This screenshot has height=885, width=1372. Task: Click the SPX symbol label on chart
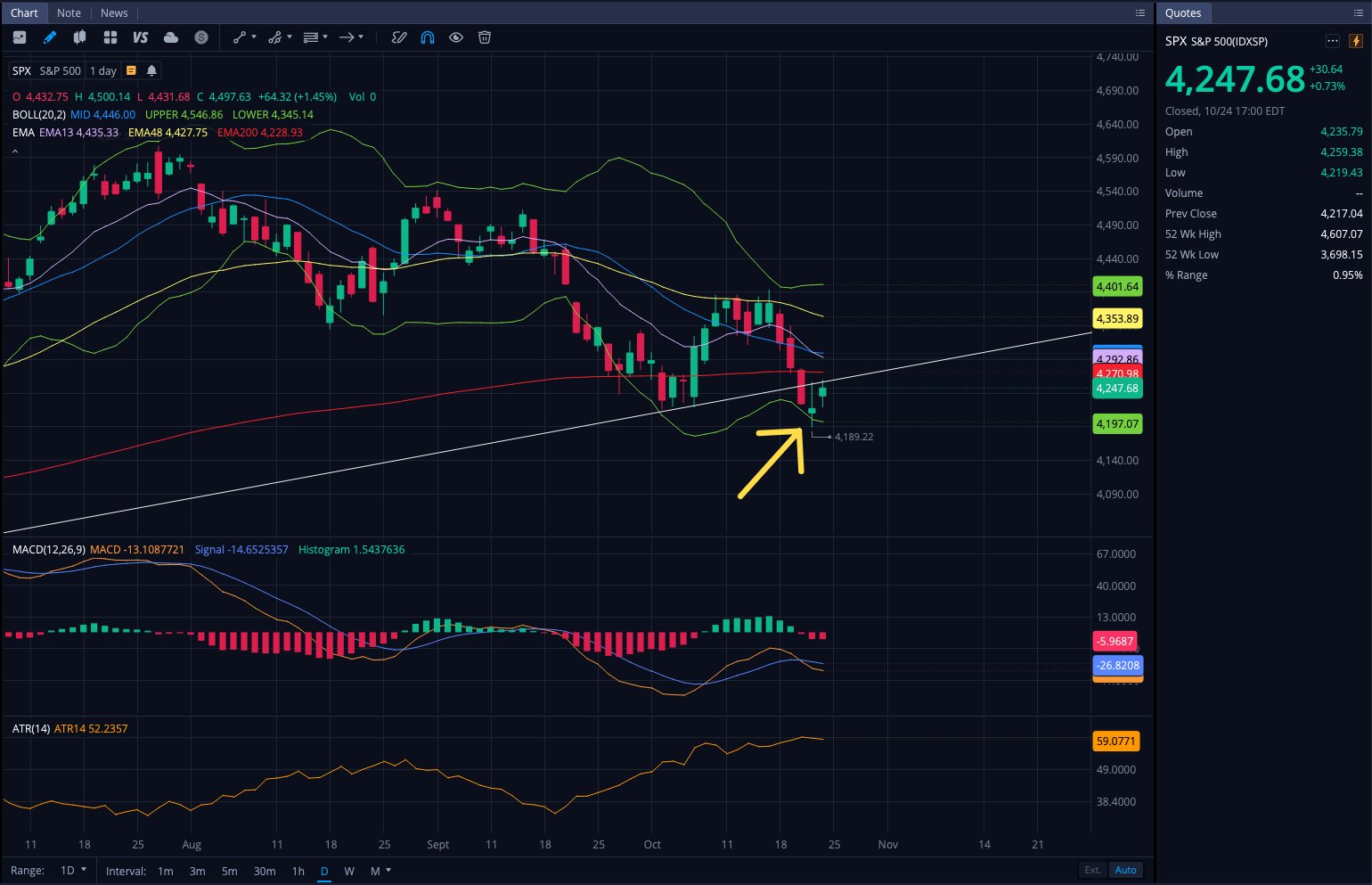point(21,70)
